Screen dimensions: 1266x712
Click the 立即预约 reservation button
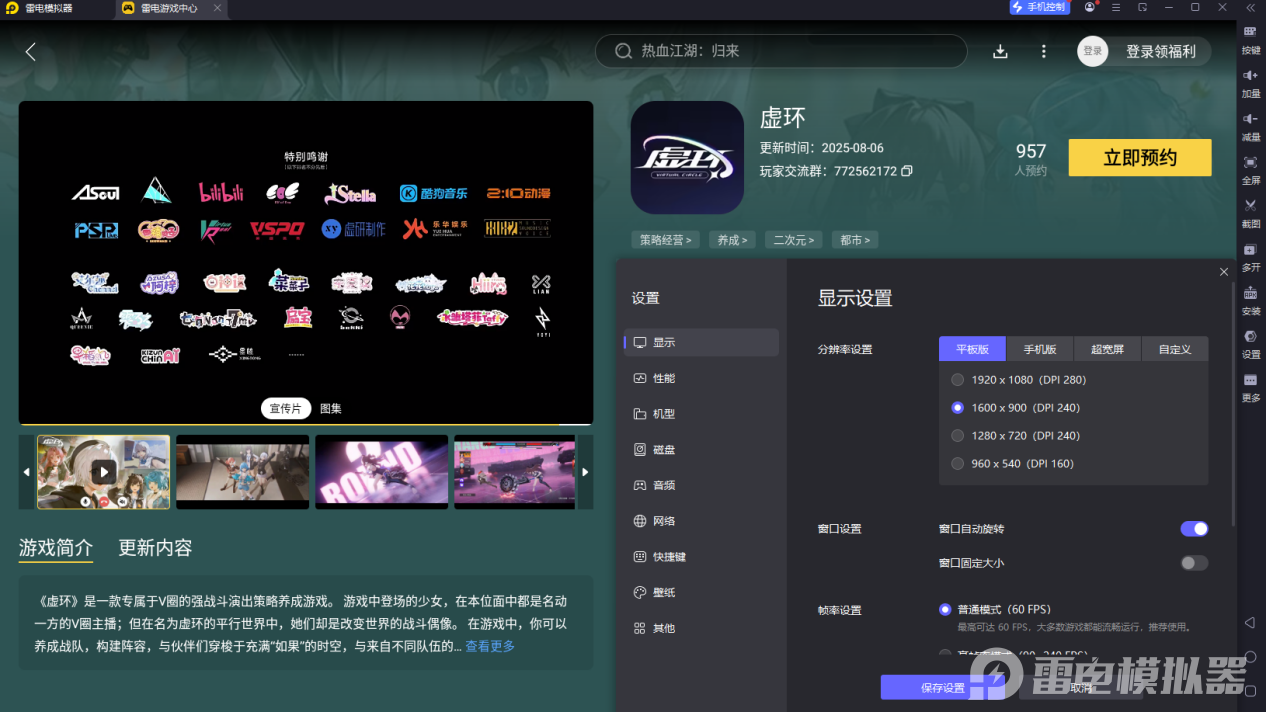(1139, 157)
